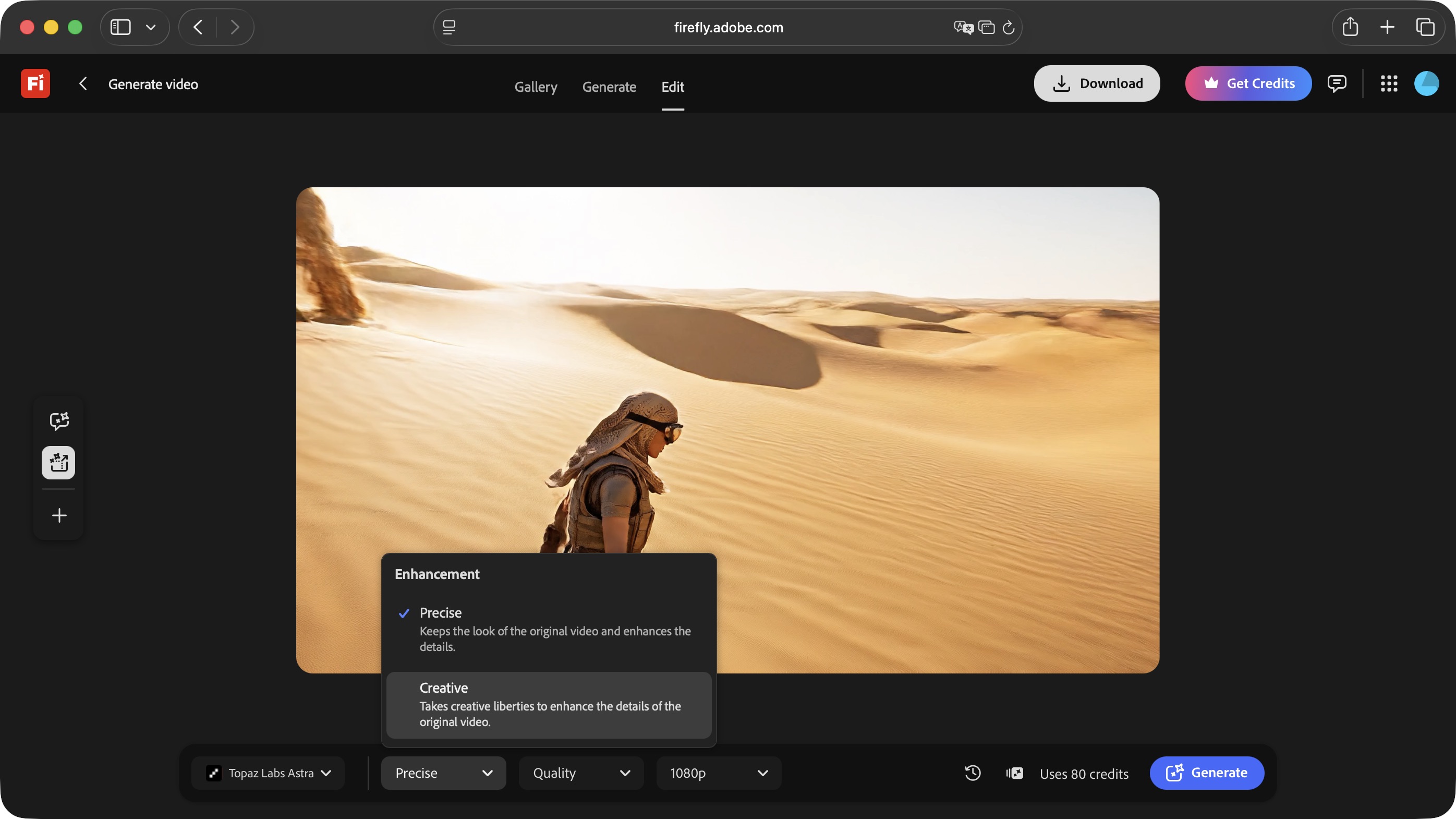Select the video upscale tool in sidebar
This screenshot has height=819, width=1456.
[59, 462]
